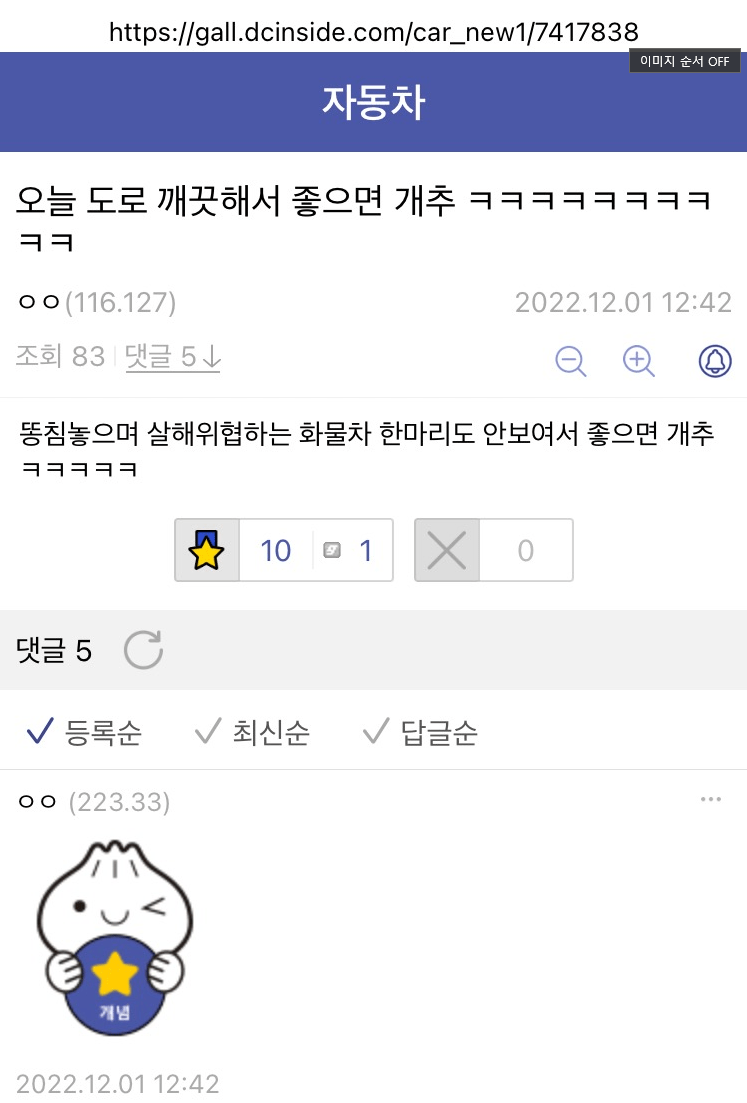This screenshot has height=1103, width=747.
Task: Click the small fixed-nick recommend icon
Action: (x=332, y=550)
